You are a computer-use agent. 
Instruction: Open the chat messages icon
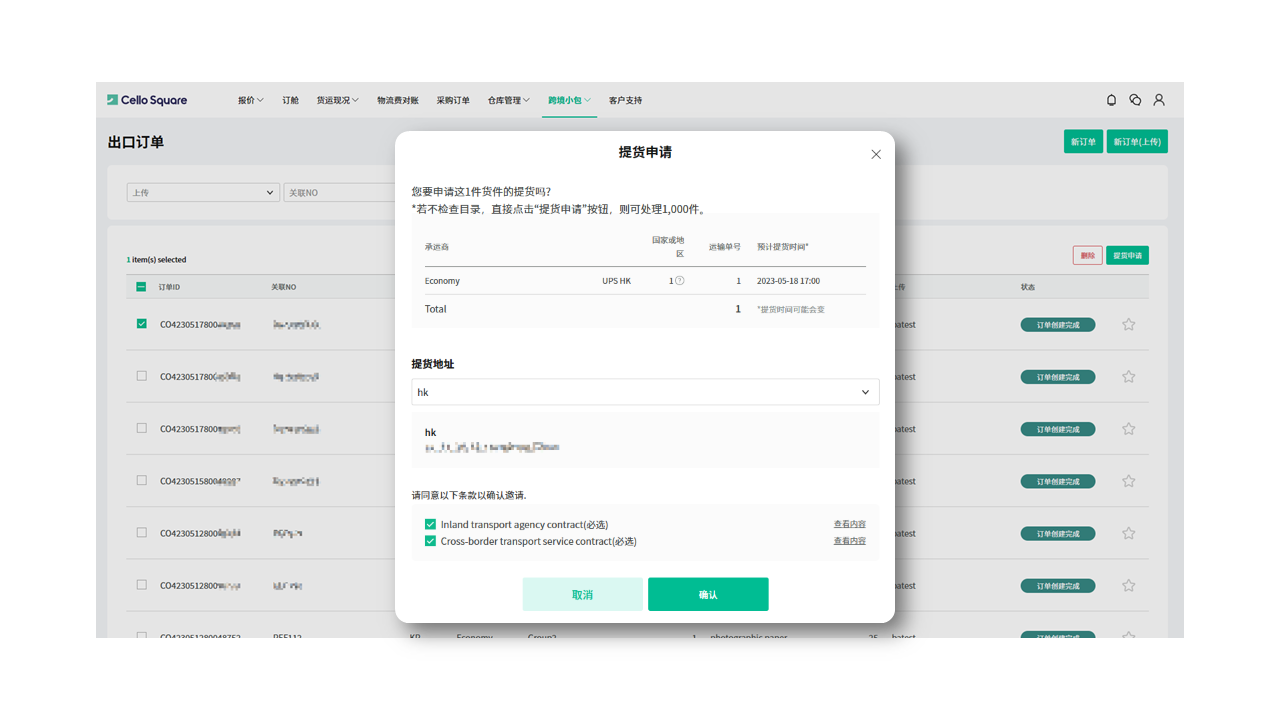coord(1135,100)
